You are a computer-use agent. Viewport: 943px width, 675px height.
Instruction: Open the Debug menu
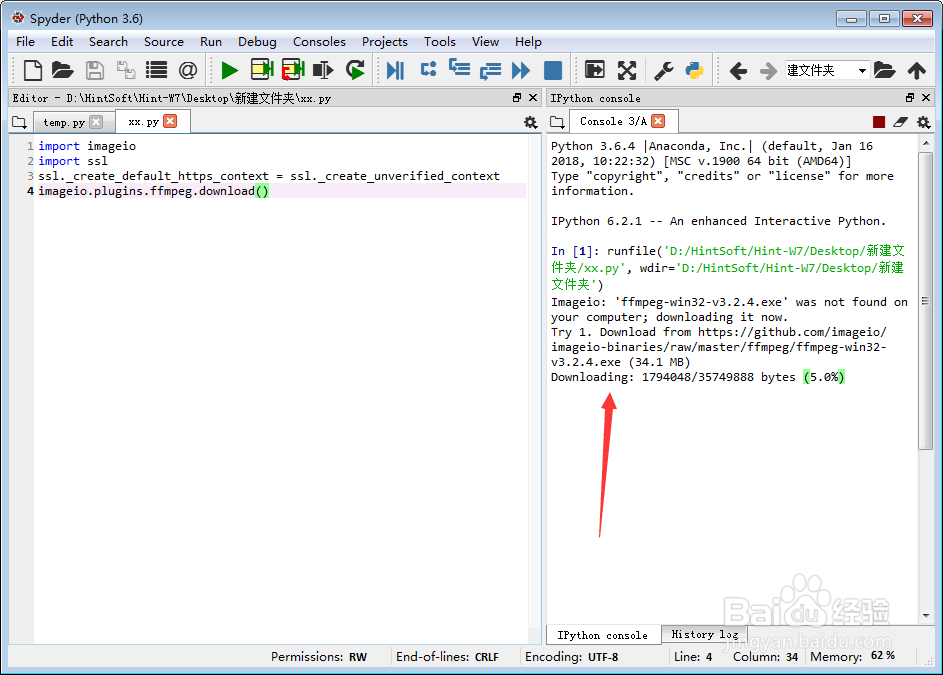(x=257, y=42)
